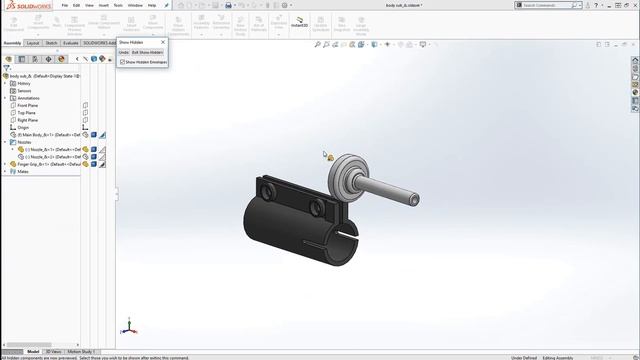640x360 pixels.
Task: Click the tree filter funnel icon
Action: (x=6, y=68)
